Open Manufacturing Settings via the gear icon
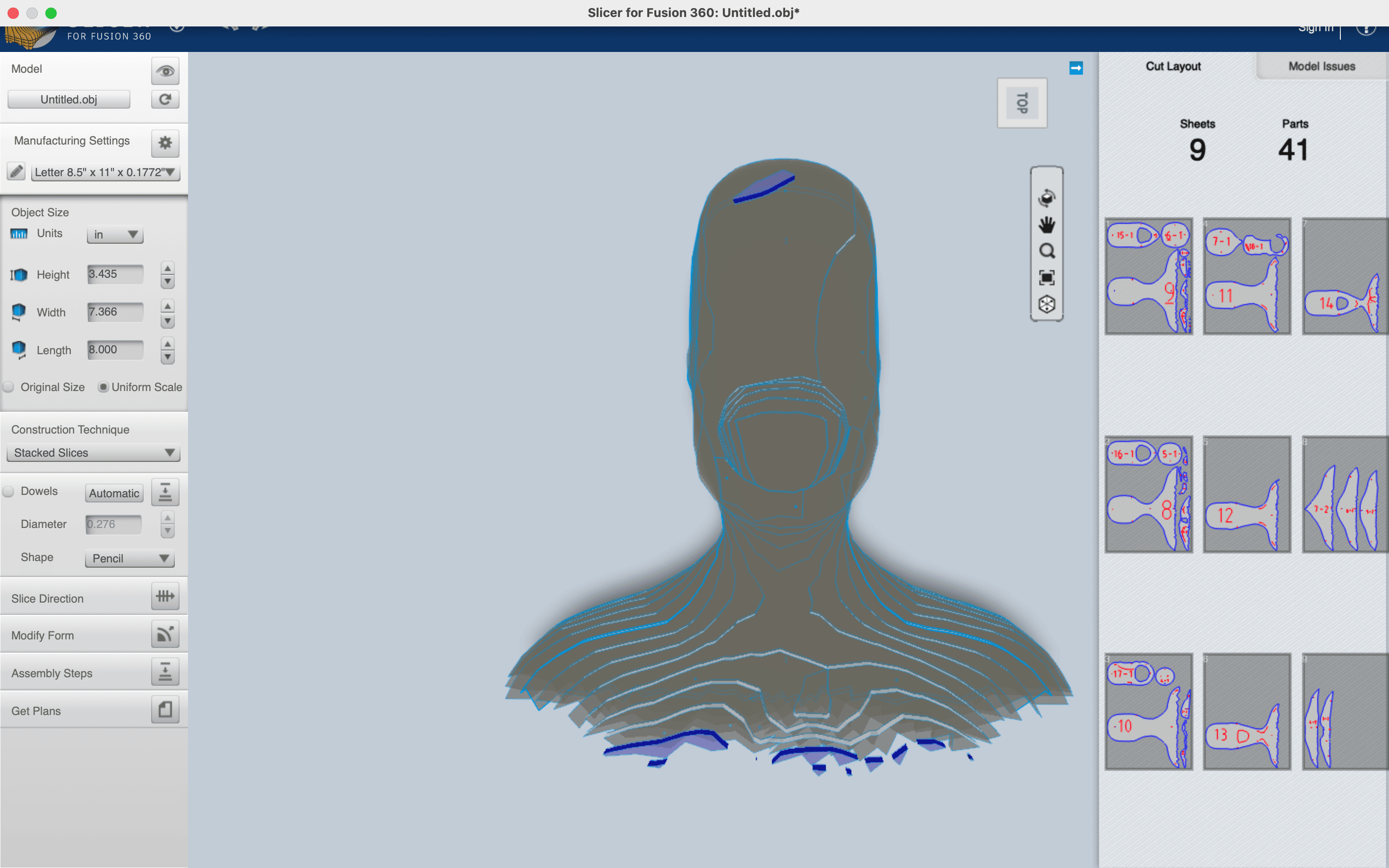This screenshot has width=1389, height=868. [165, 142]
